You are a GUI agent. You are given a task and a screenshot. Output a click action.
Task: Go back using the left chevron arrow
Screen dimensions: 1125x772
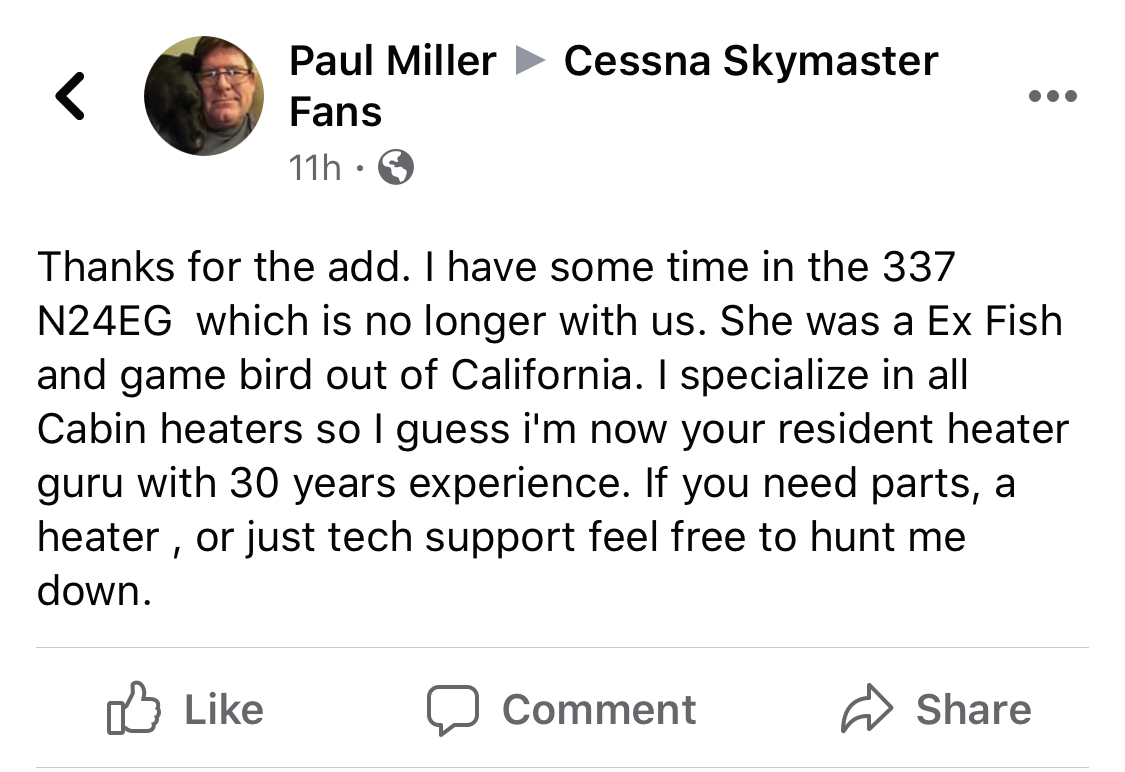[x=69, y=96]
